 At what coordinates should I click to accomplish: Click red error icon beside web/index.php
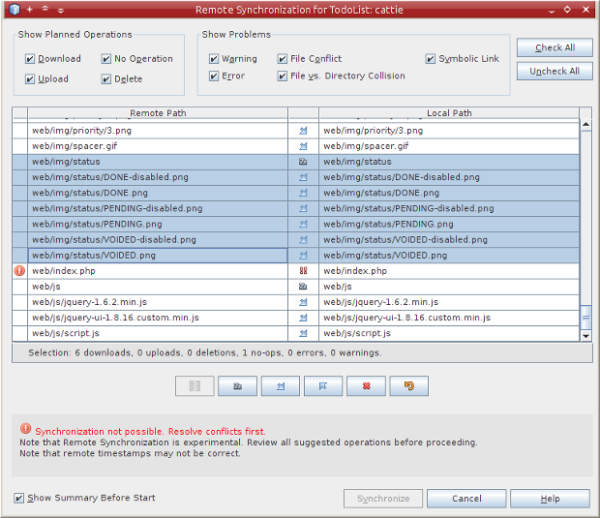[19, 271]
